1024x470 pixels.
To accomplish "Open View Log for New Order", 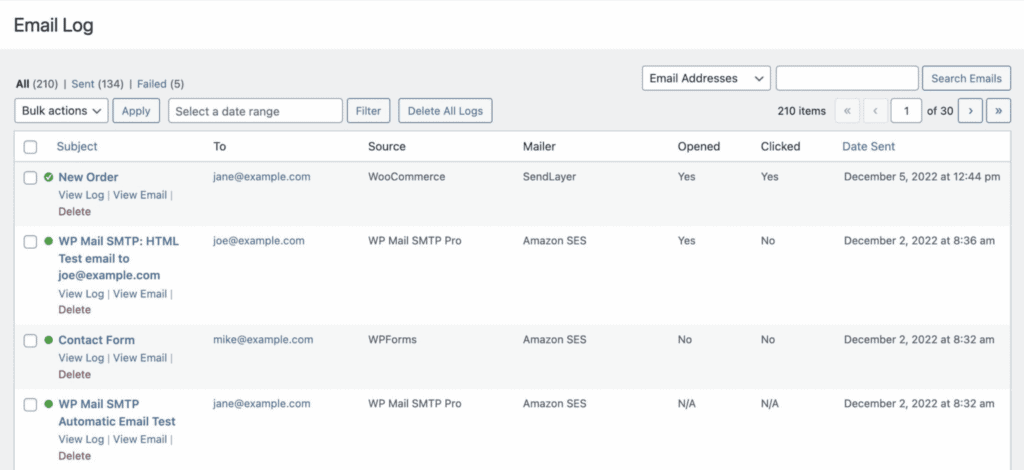I will (x=81, y=195).
